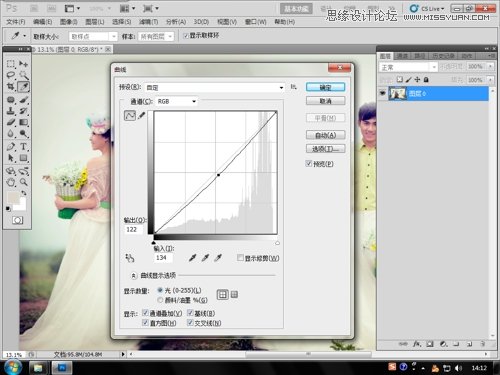Toggle Channel Overlays checkbox

click(145, 313)
